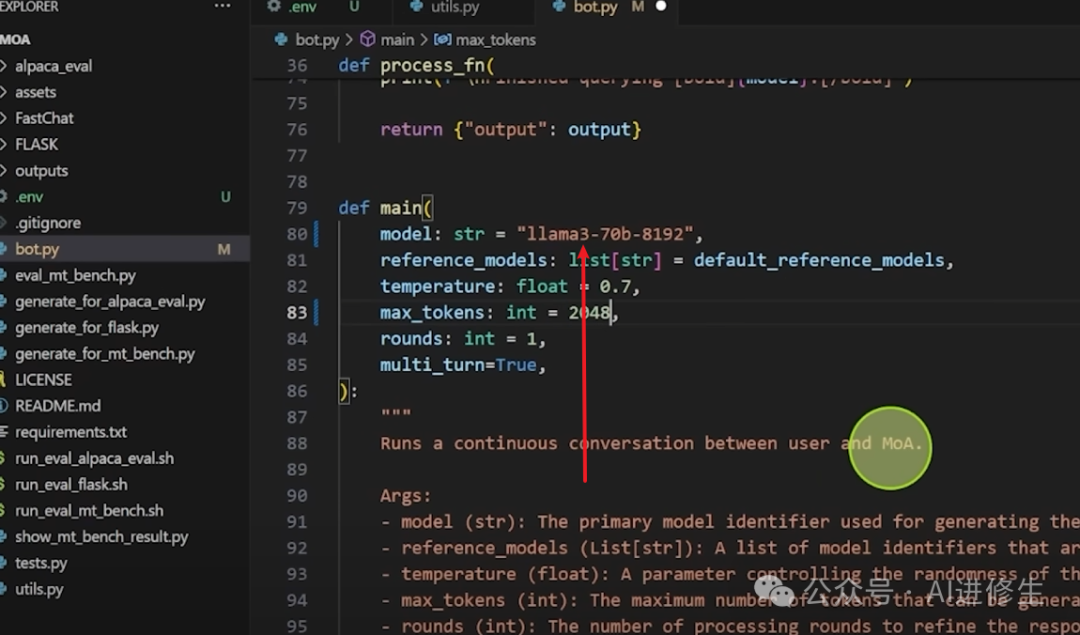Screen dimensions: 1080x635
Task: Click the Python icon on bot.py tab
Action: click(559, 6)
